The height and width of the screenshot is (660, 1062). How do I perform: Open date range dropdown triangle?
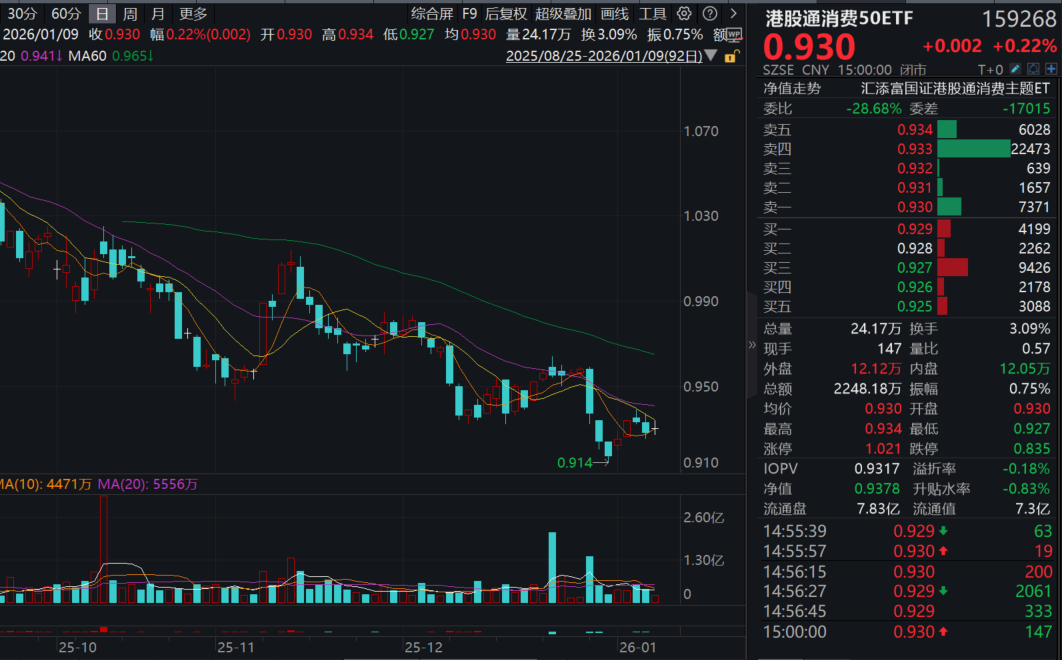(x=710, y=56)
